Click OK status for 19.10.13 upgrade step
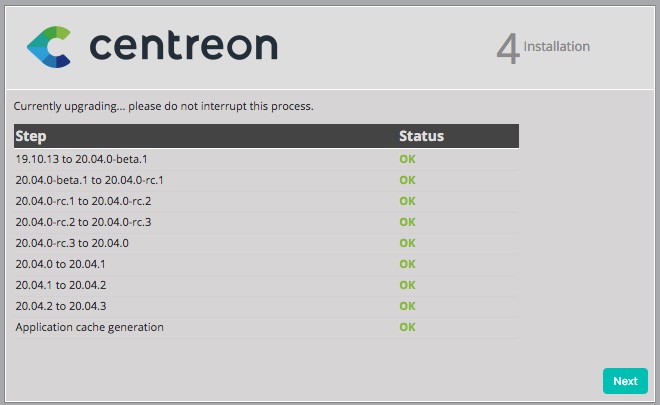The width and height of the screenshot is (660, 405). pyautogui.click(x=407, y=159)
